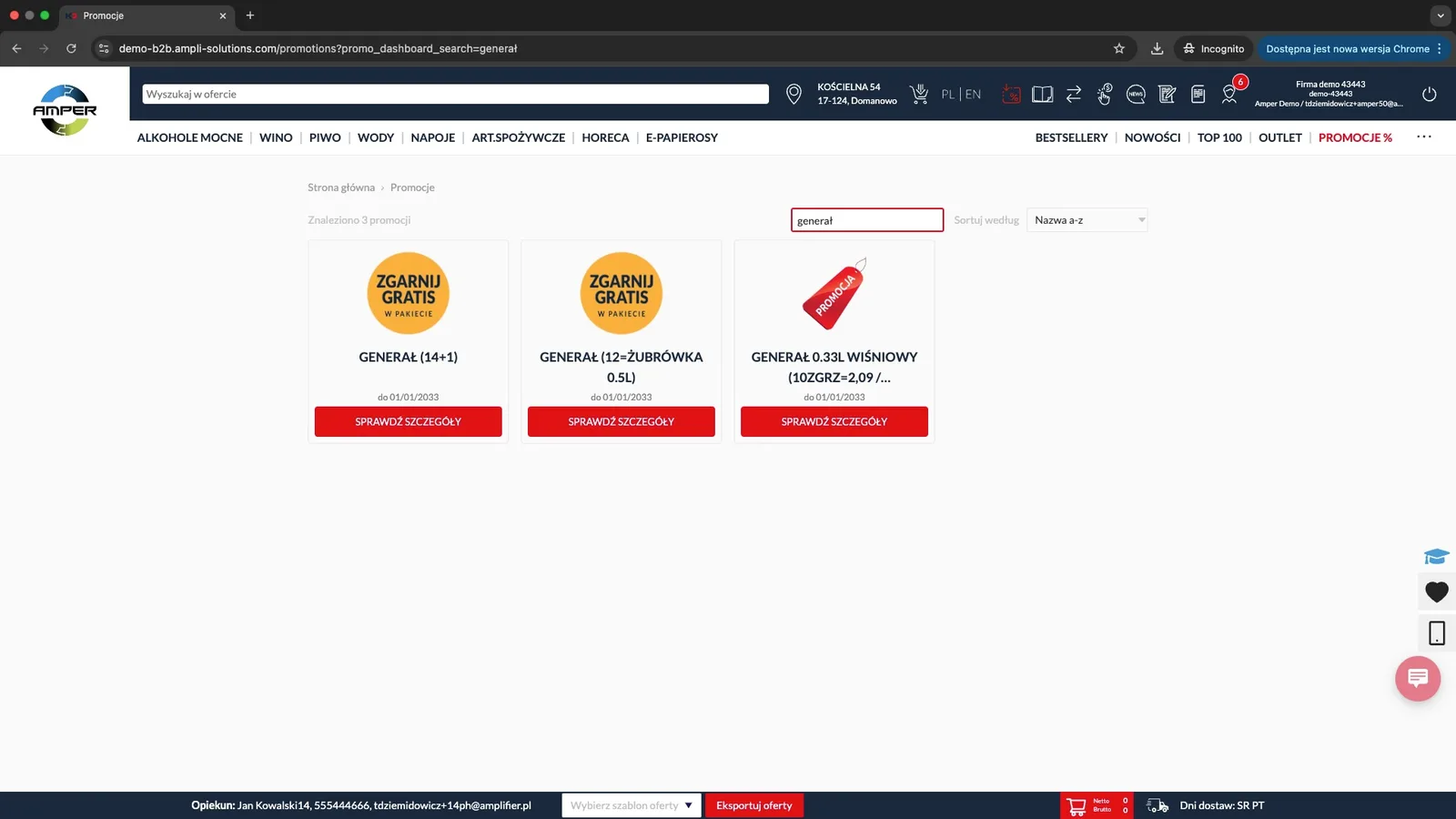Check details for GENERAŁ 0.33L WIŚNIOWY
Image resolution: width=1456 pixels, height=819 pixels.
click(834, 421)
